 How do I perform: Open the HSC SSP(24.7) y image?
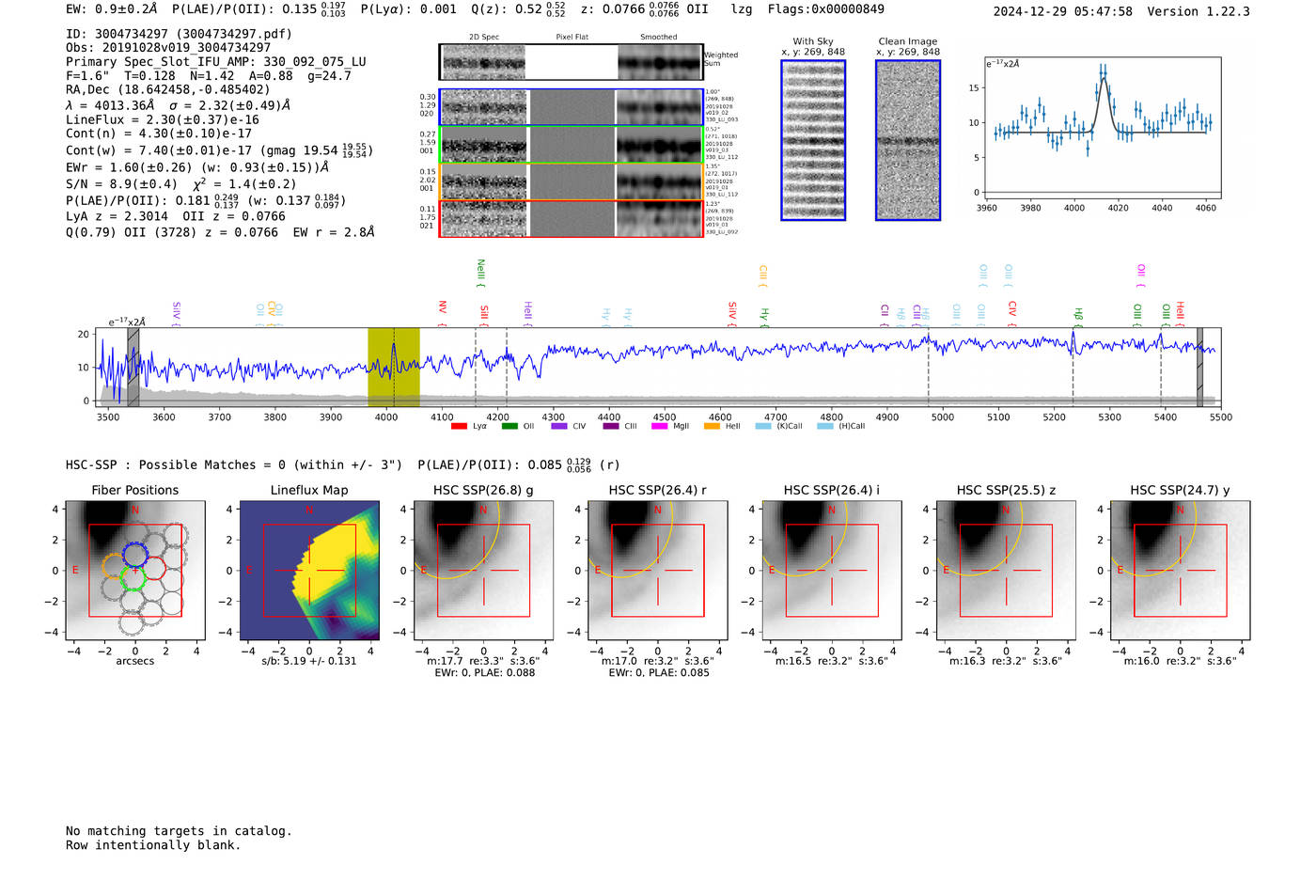(x=1181, y=570)
